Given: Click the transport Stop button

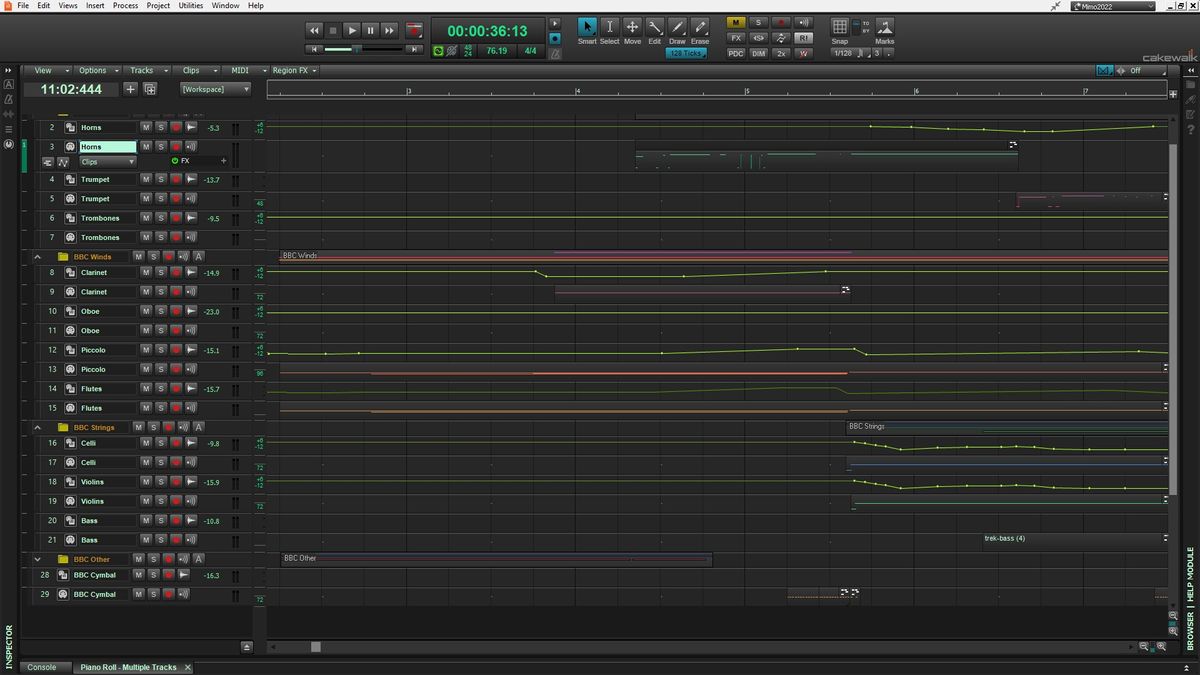Looking at the screenshot, I should pyautogui.click(x=333, y=31).
